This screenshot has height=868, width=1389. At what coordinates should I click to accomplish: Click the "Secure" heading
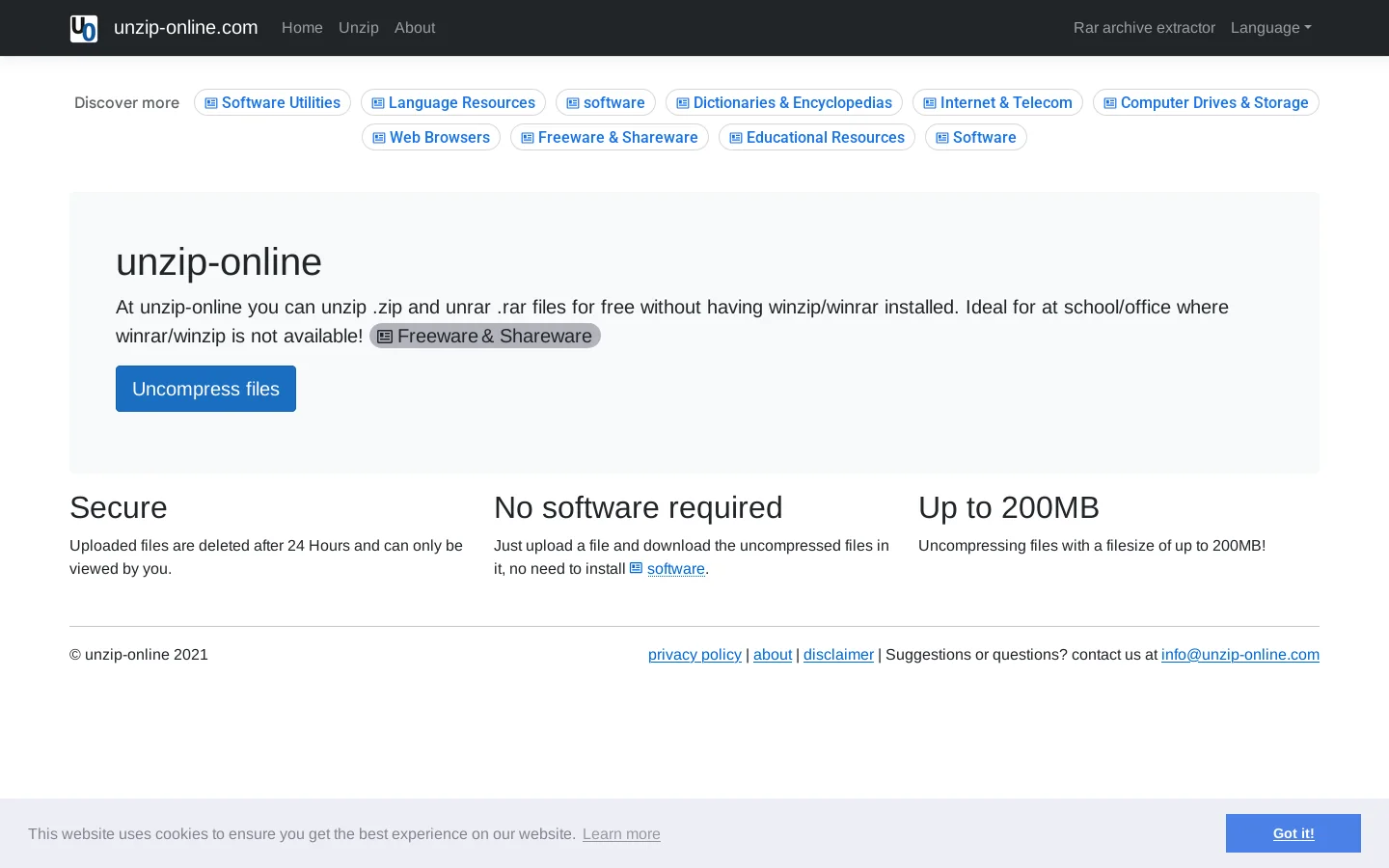(x=119, y=507)
